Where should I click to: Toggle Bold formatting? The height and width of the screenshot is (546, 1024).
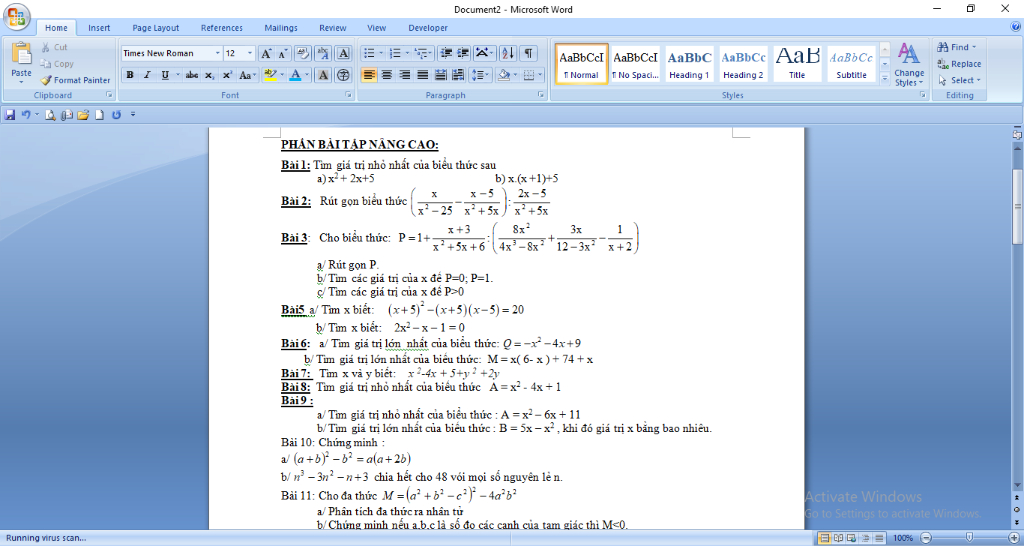130,75
